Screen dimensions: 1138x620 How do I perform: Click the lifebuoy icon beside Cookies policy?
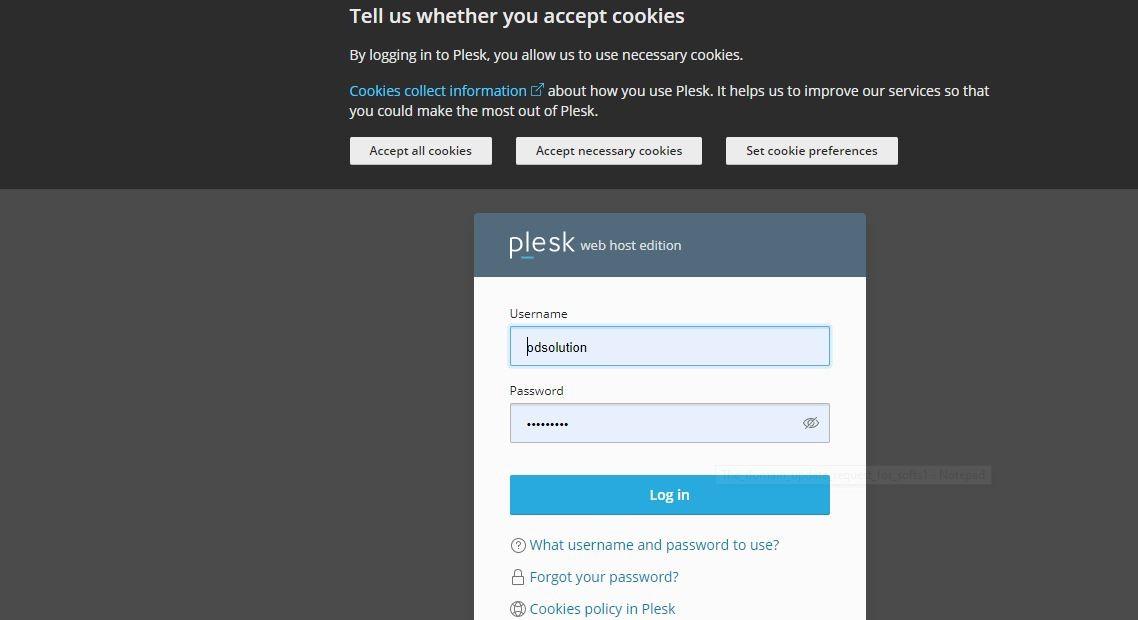[518, 609]
